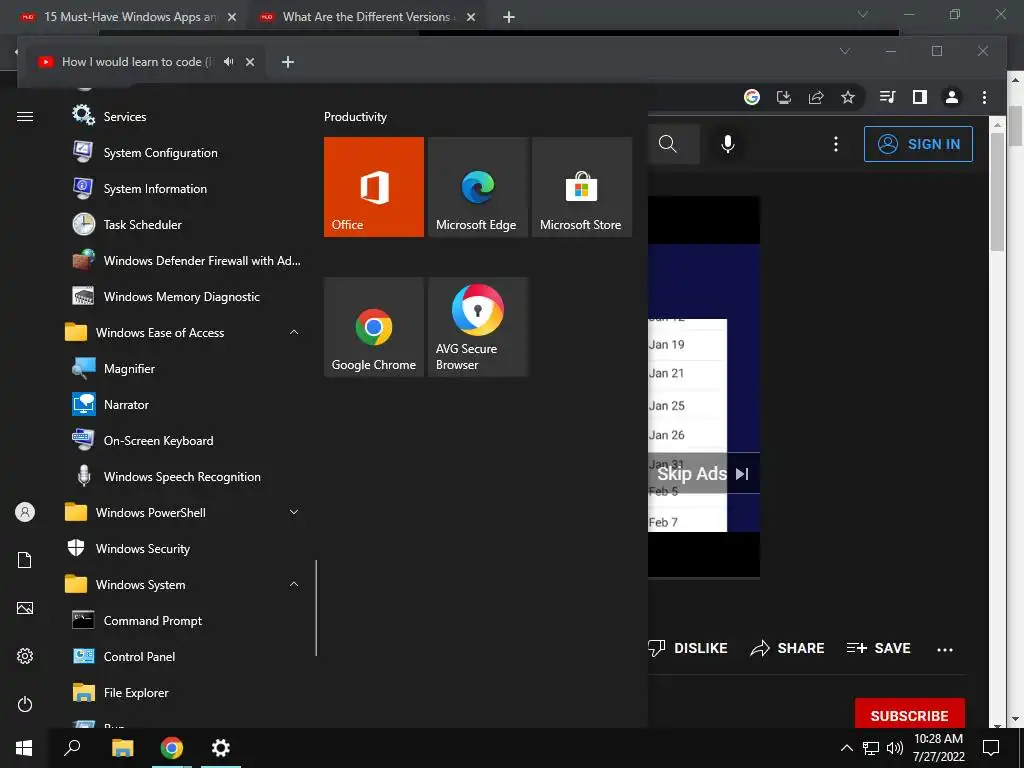This screenshot has height=768, width=1024.
Task: Collapse Windows Ease of Access folder
Action: pyautogui.click(x=294, y=332)
